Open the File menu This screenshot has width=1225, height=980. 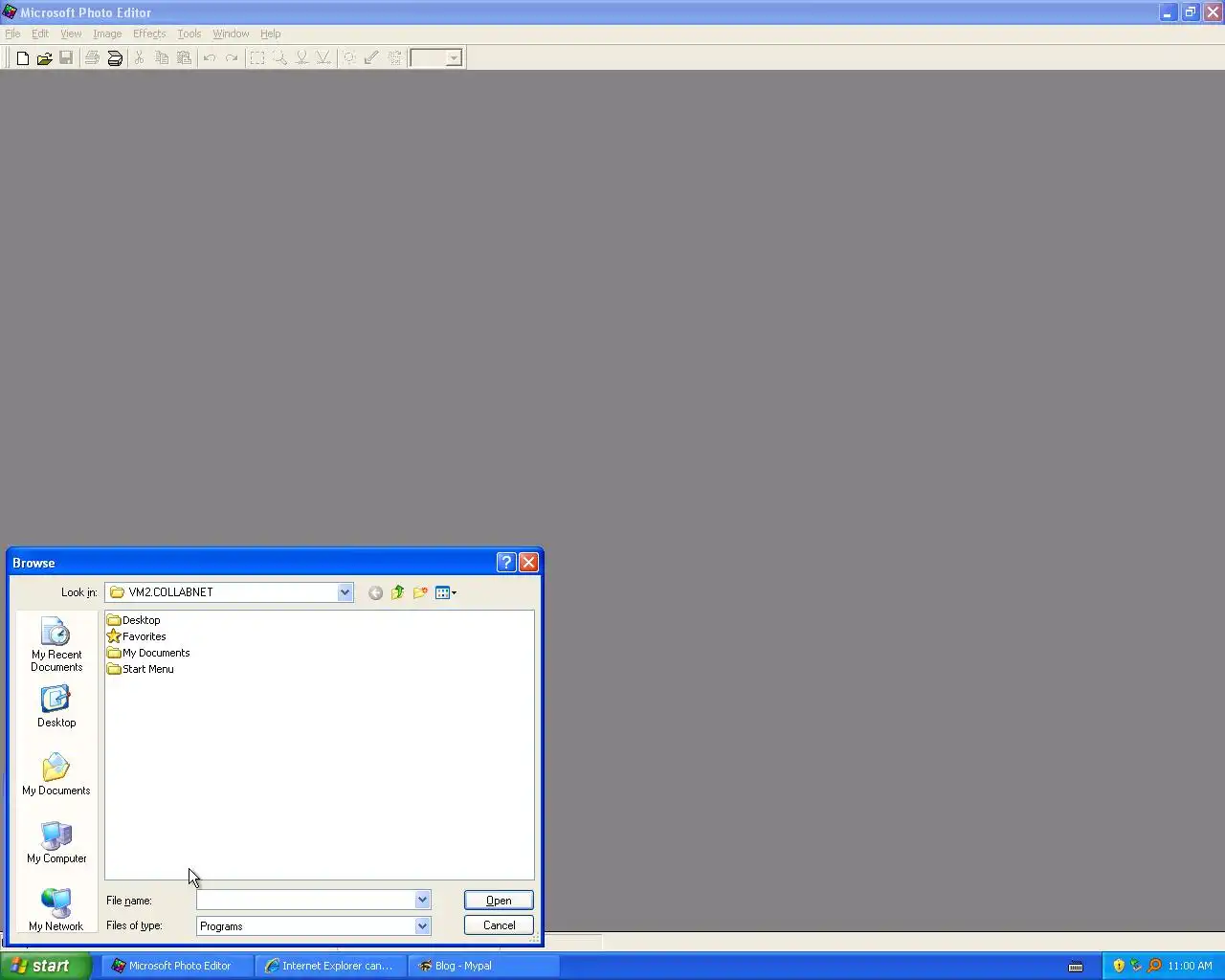12,33
